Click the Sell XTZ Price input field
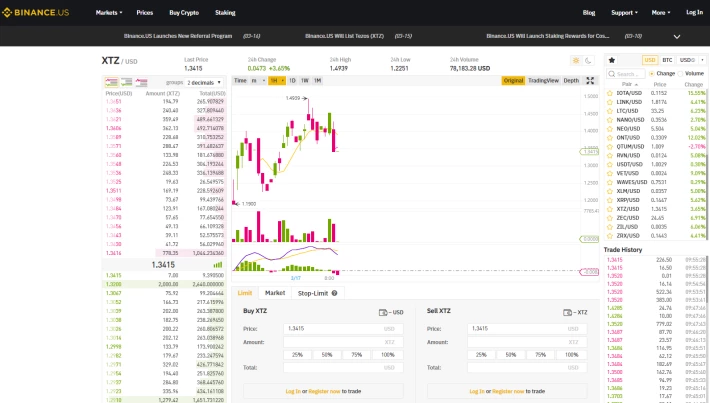 (527, 329)
